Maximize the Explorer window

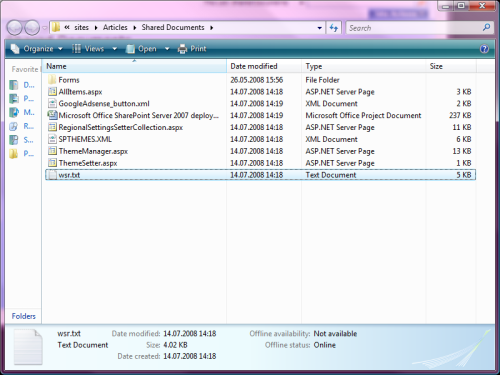click(x=461, y=6)
